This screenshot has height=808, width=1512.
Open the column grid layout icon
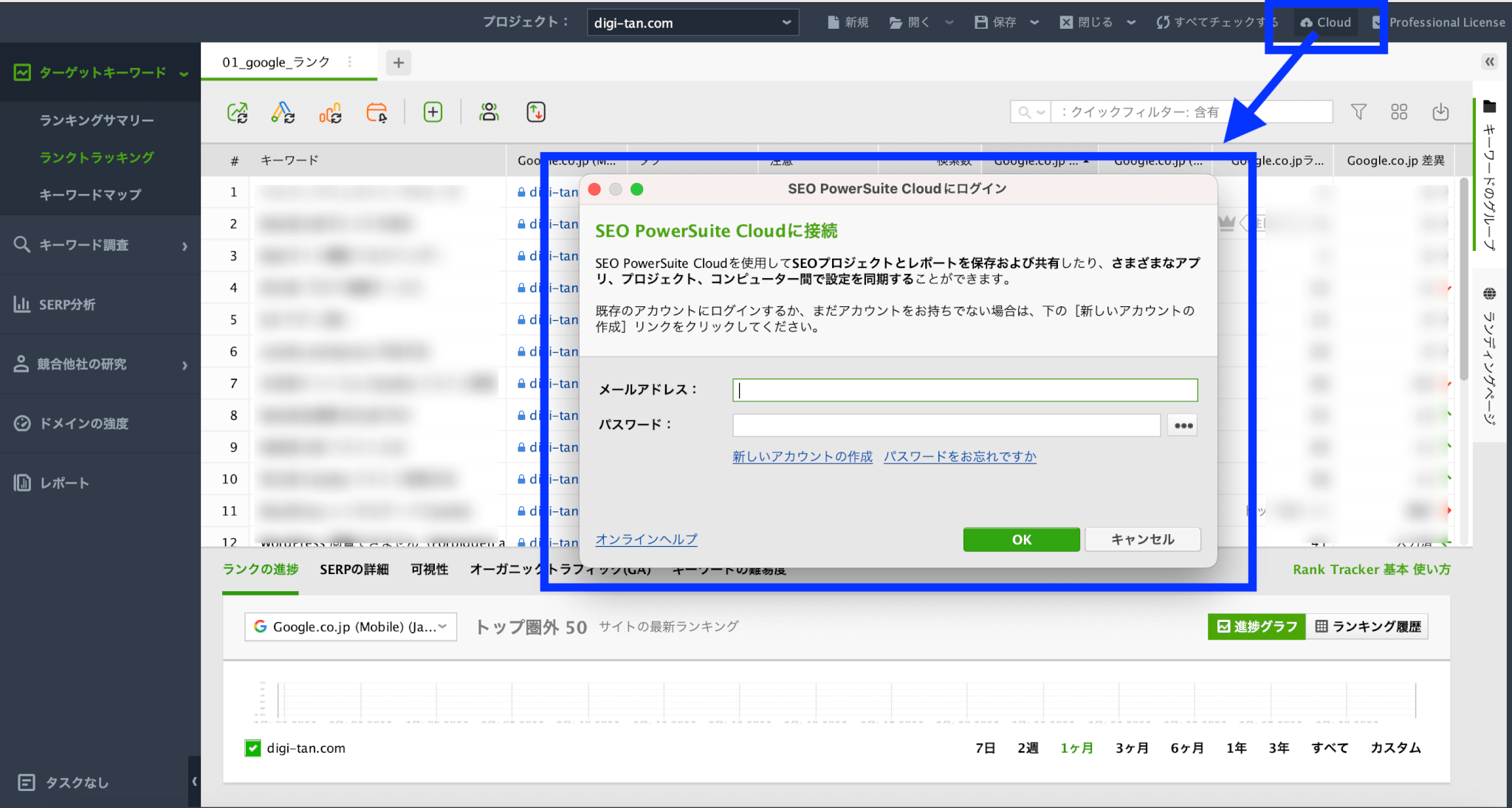(x=1399, y=112)
